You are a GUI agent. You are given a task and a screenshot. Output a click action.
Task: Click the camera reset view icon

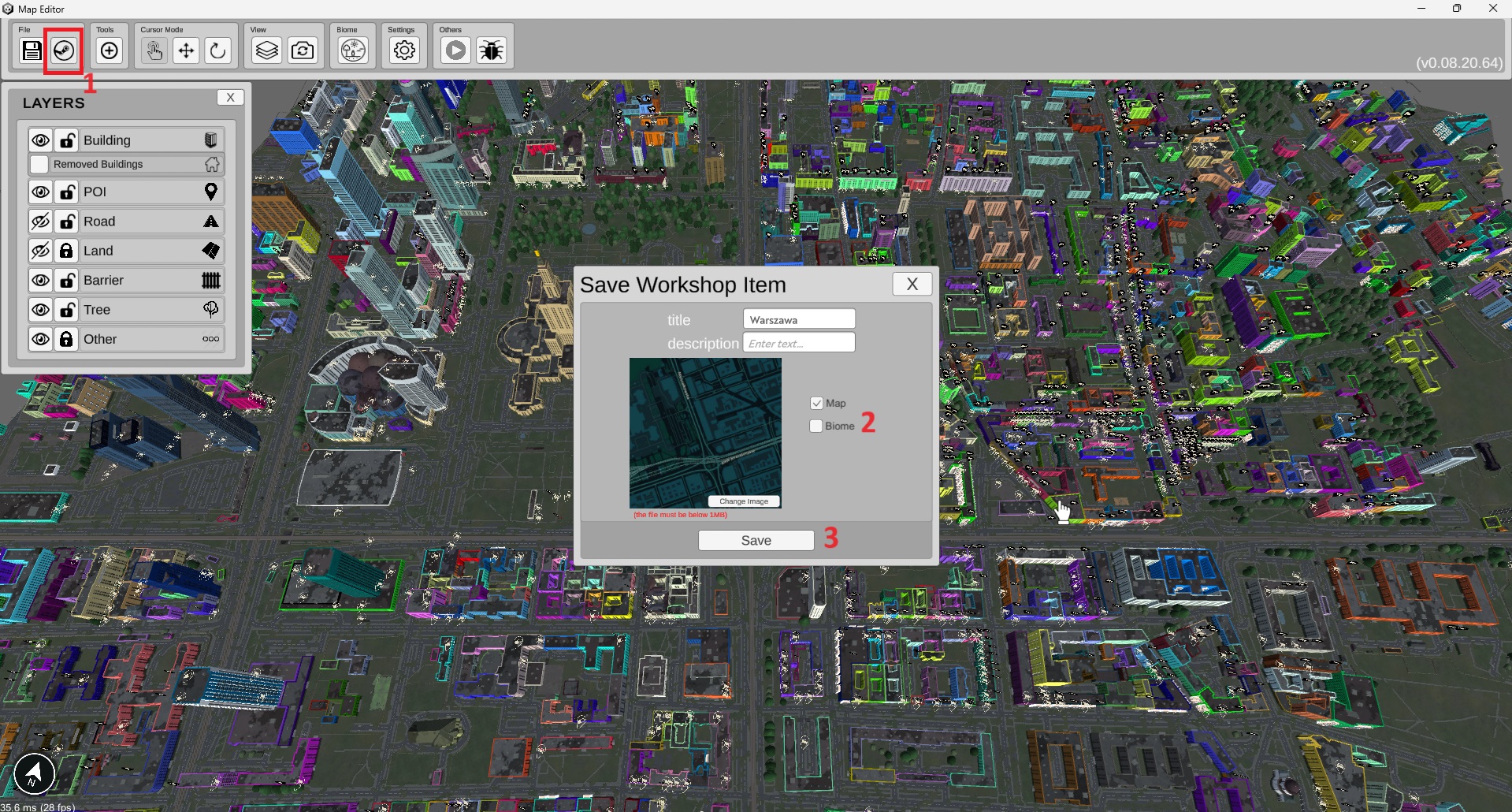[303, 51]
